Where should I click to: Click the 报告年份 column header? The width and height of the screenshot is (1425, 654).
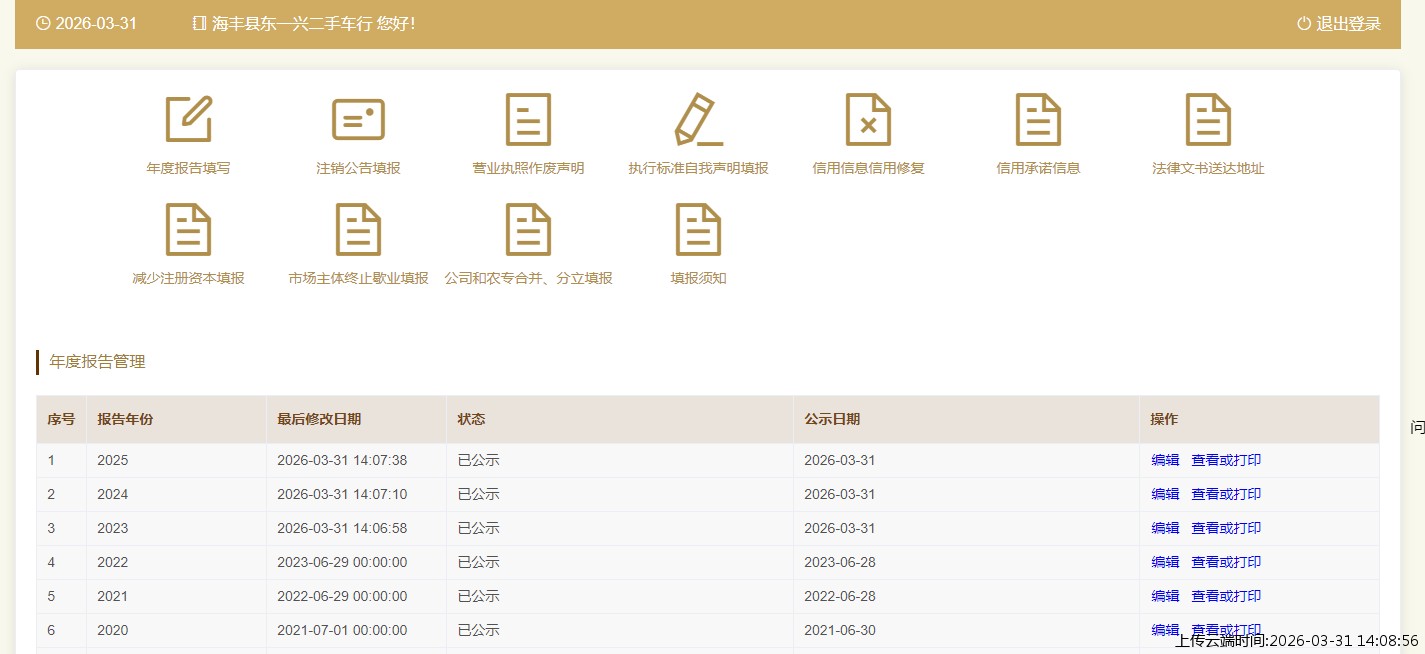pyautogui.click(x=125, y=420)
